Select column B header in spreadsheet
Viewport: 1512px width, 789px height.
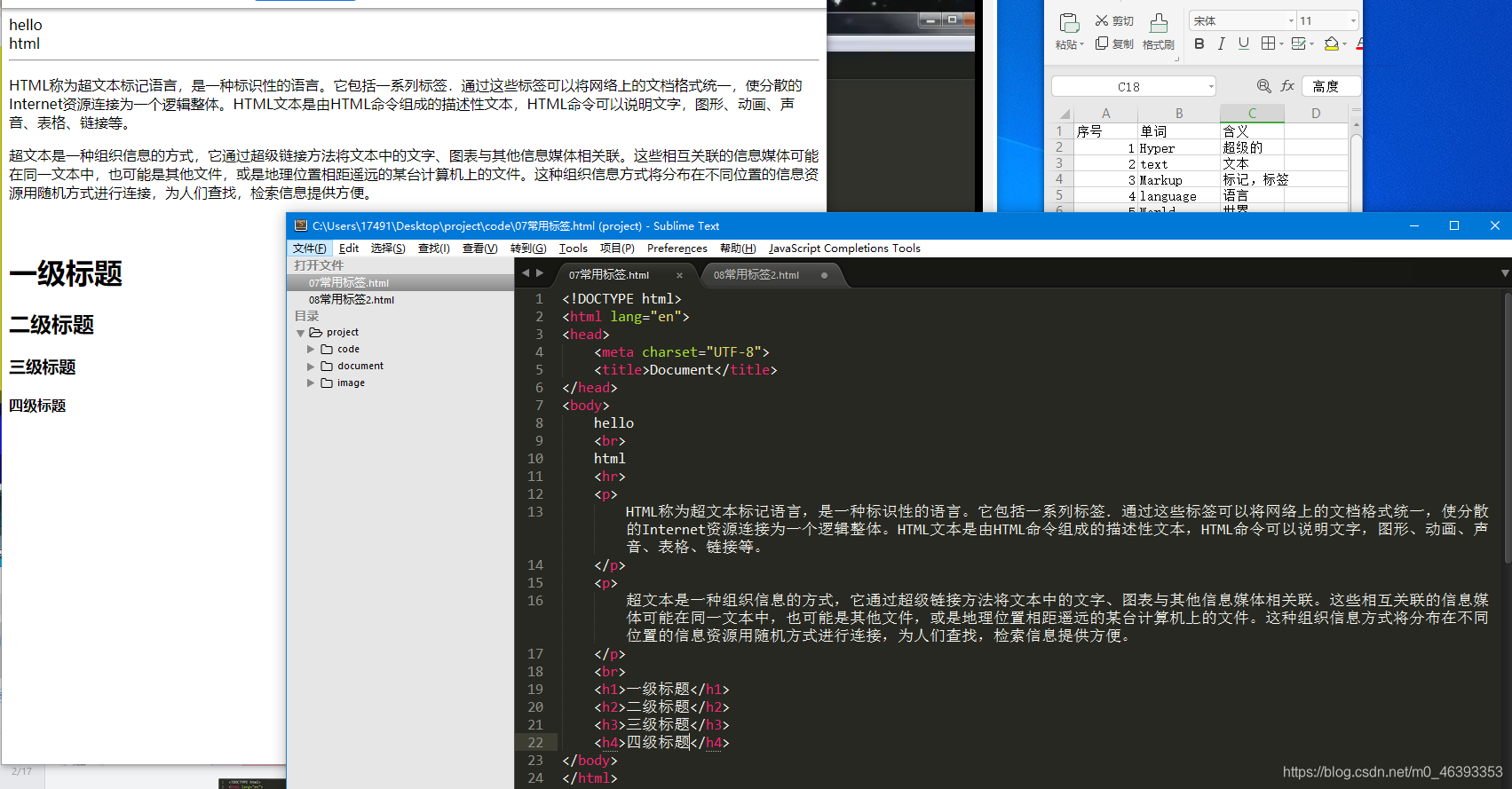tap(1179, 114)
